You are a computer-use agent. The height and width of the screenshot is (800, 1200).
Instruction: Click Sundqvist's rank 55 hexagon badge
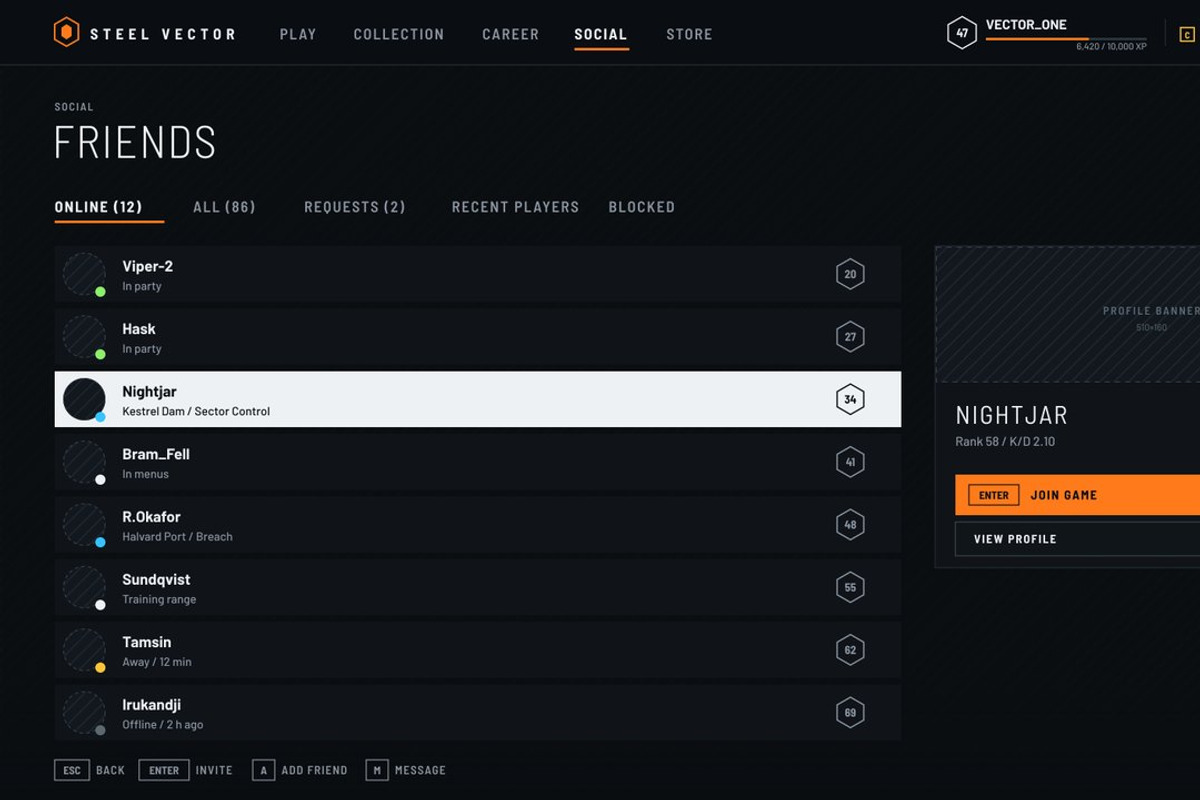[x=850, y=587]
